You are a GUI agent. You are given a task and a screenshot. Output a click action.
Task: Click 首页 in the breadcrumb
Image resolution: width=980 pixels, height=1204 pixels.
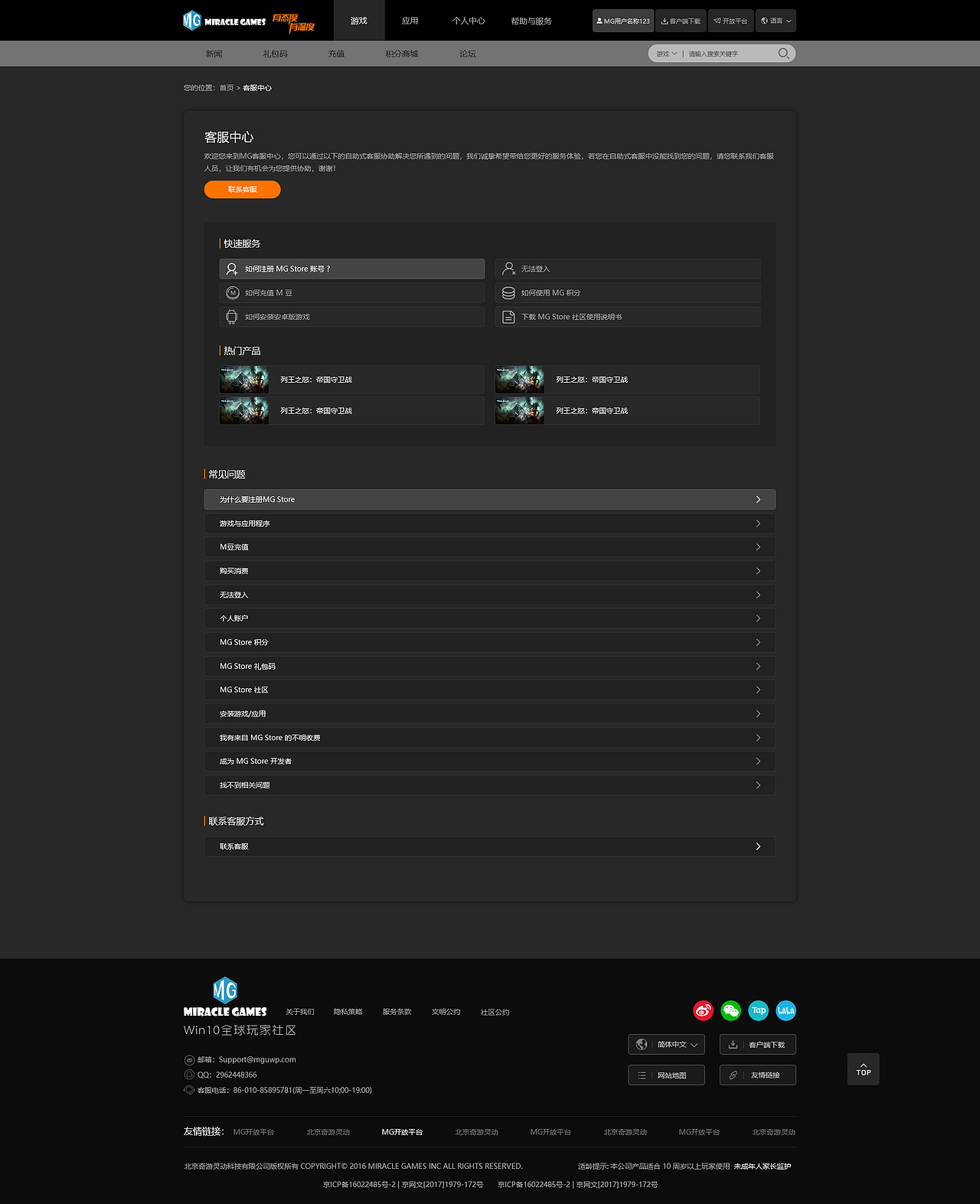point(227,88)
